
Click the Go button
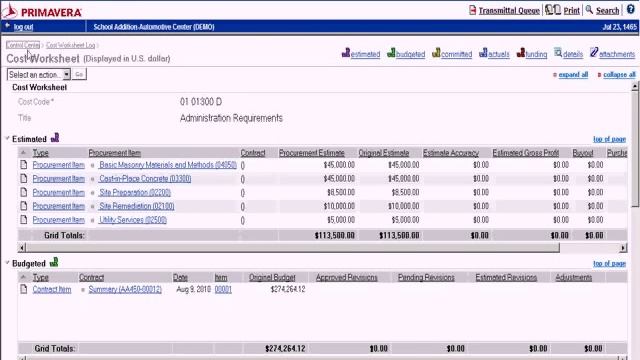click(x=79, y=75)
